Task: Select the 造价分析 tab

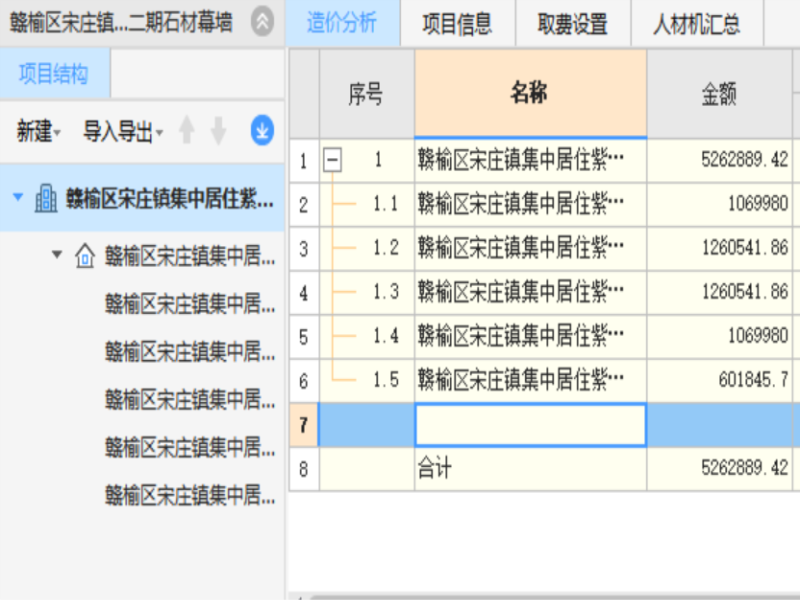Action: (342, 24)
